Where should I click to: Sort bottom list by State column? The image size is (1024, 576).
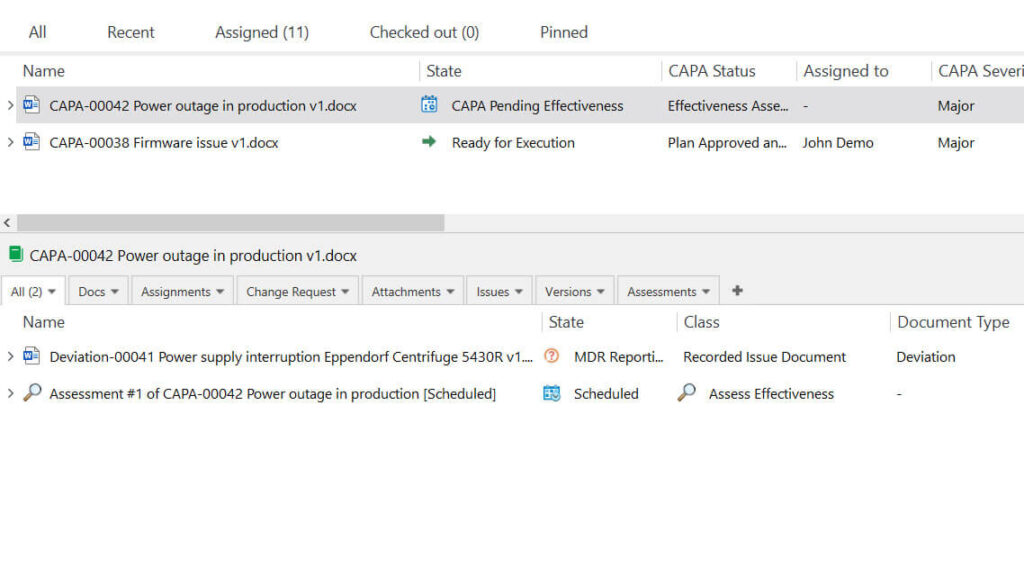click(x=566, y=322)
